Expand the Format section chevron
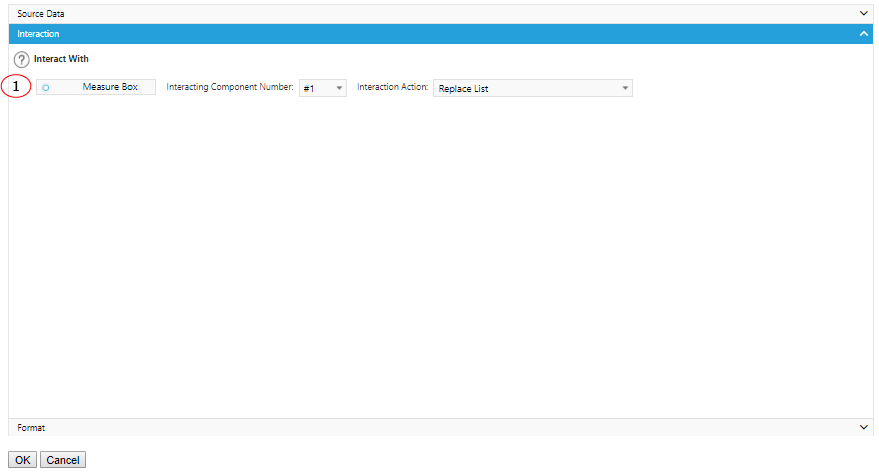This screenshot has height=476, width=879. (x=863, y=427)
